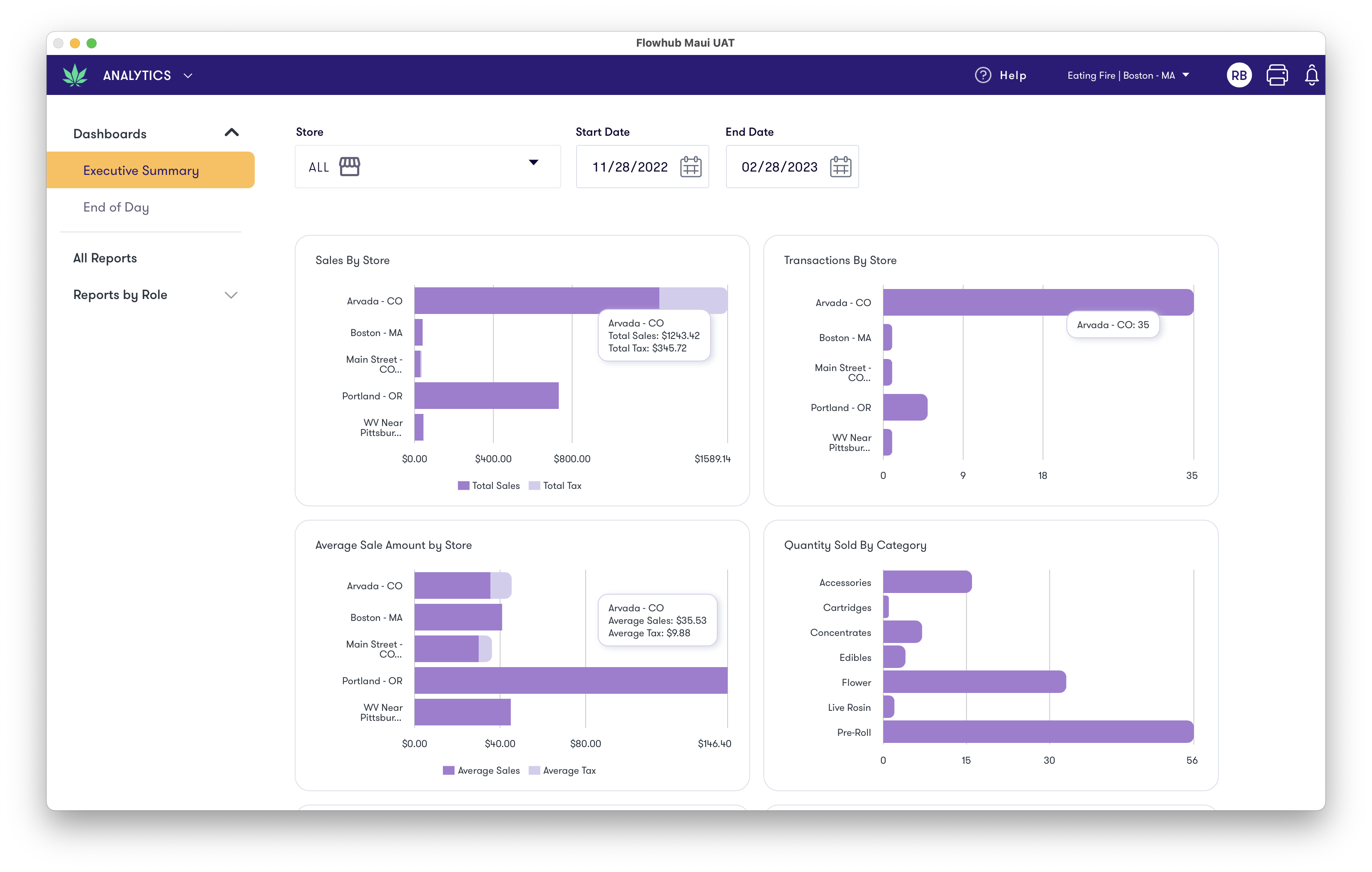The height and width of the screenshot is (872, 1372).
Task: Click the Transactions By Store card title
Action: pos(840,260)
